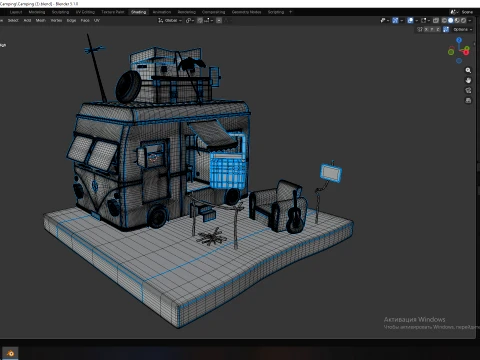Open the UV Editing workspace tab

[85, 12]
